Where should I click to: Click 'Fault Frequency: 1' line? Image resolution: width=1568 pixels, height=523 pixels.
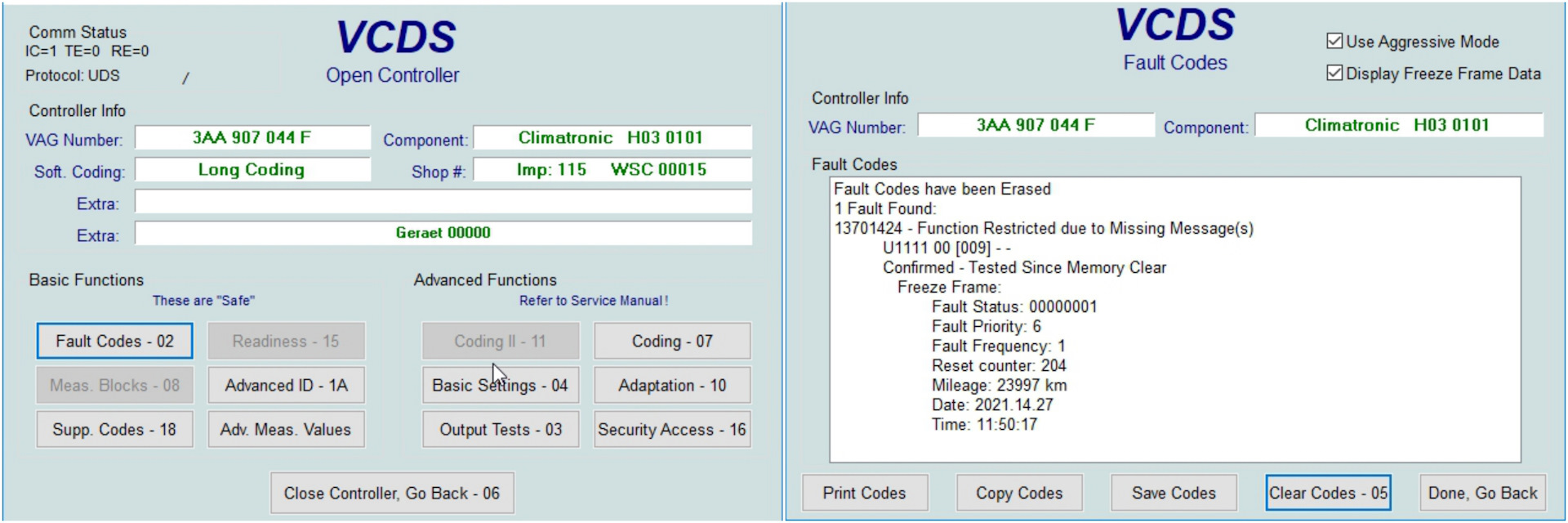999,346
